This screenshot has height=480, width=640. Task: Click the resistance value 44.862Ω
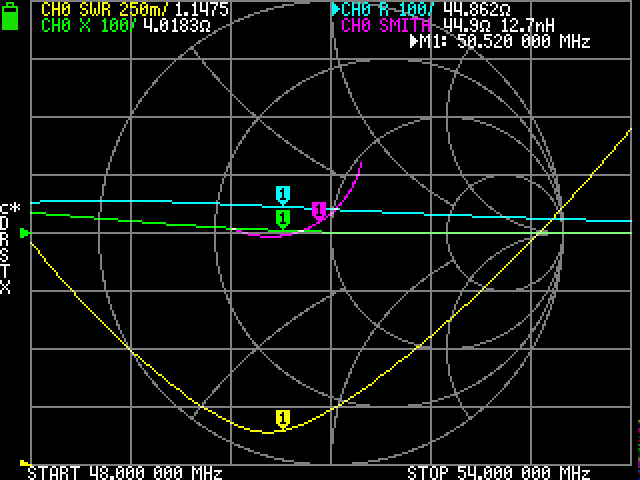point(477,9)
